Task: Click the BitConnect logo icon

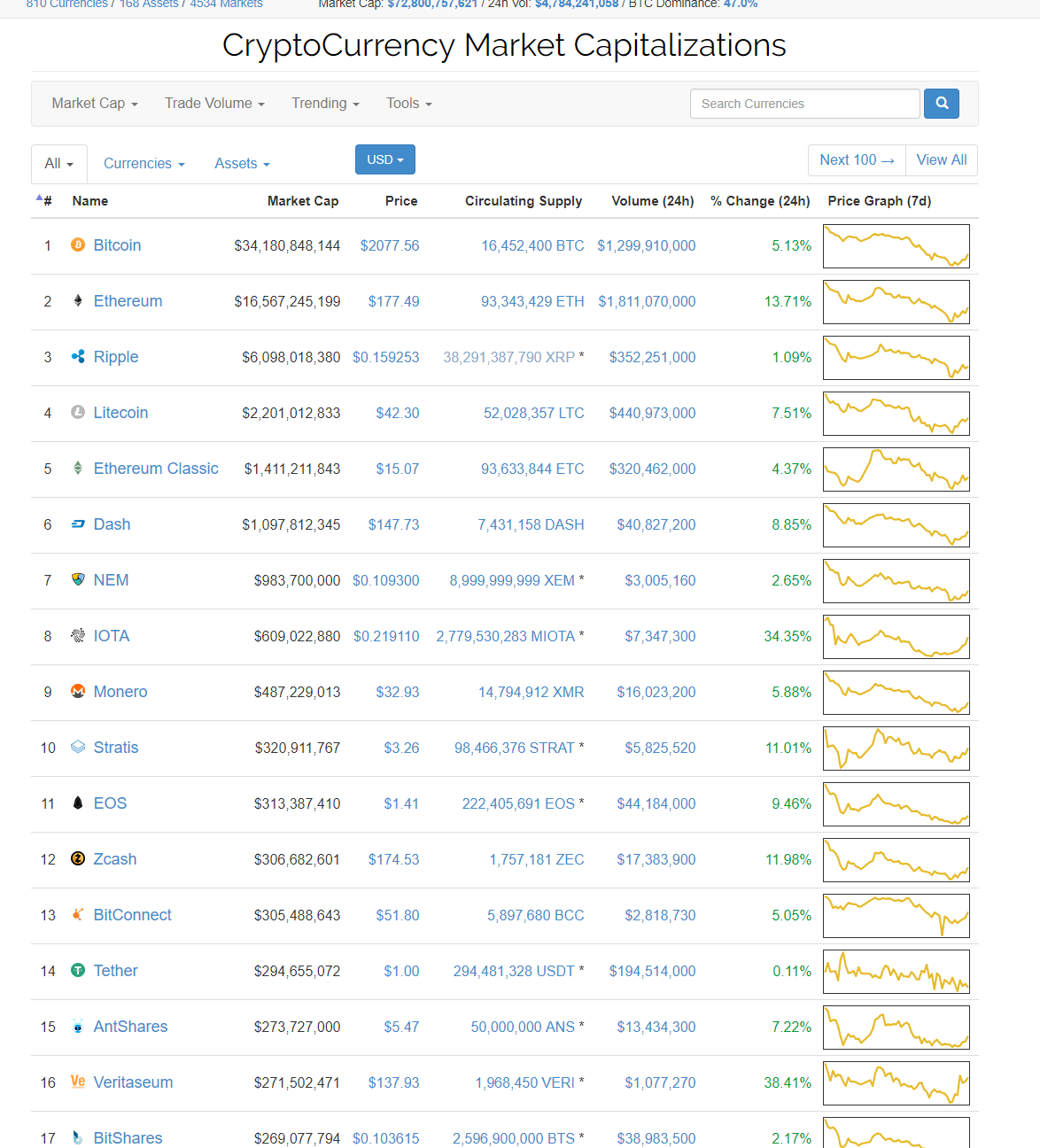Action: (78, 914)
